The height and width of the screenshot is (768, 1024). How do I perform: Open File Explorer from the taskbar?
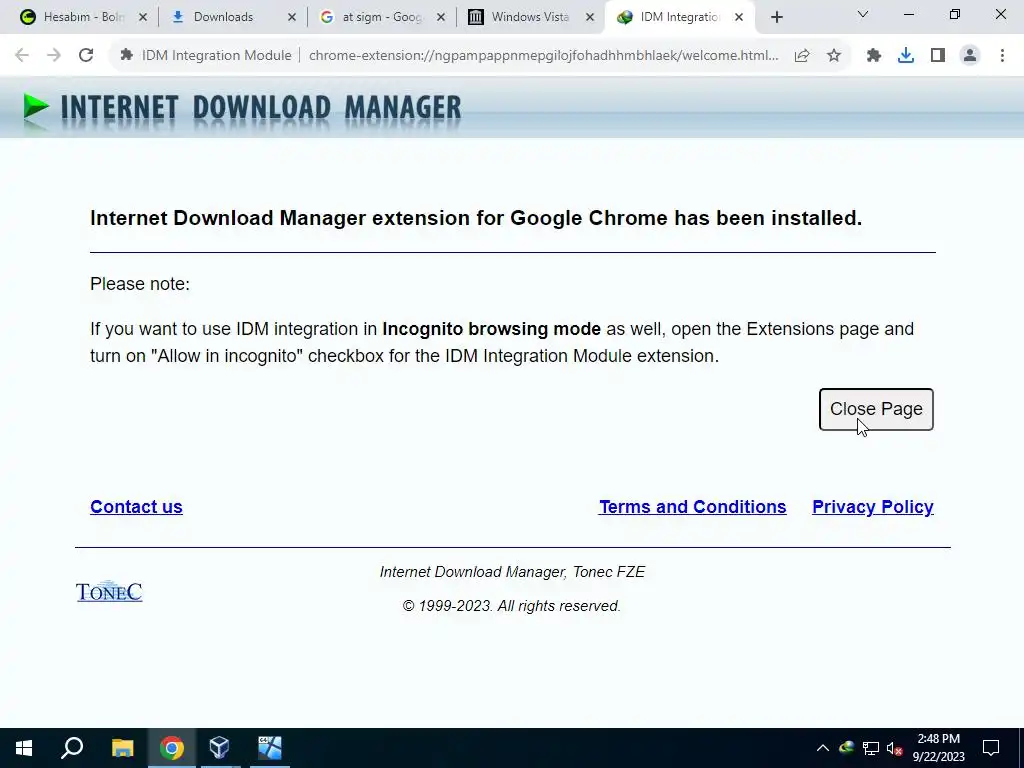coord(122,748)
